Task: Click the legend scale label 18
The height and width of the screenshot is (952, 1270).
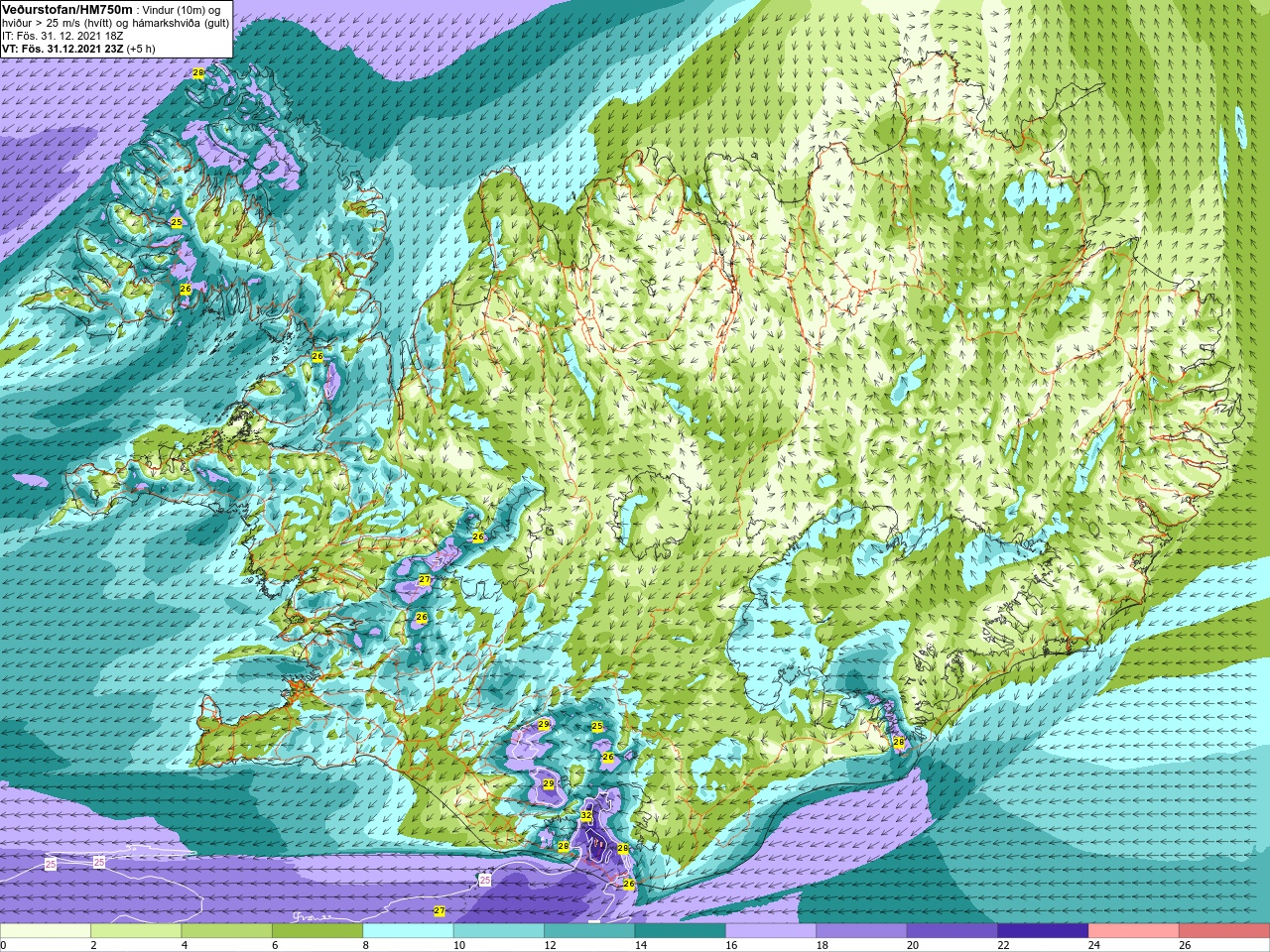Action: coord(823,946)
